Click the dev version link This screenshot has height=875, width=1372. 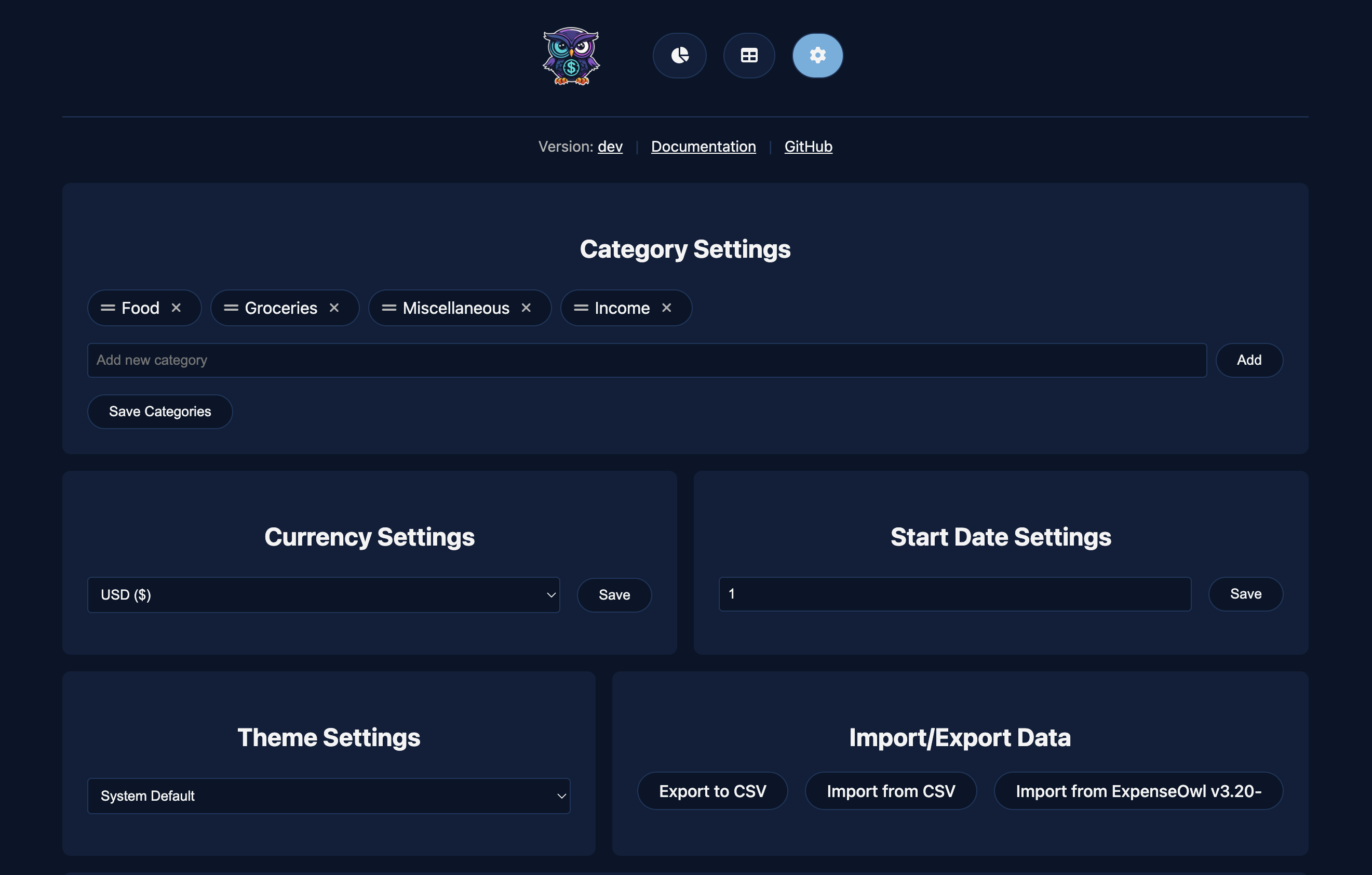coord(610,147)
